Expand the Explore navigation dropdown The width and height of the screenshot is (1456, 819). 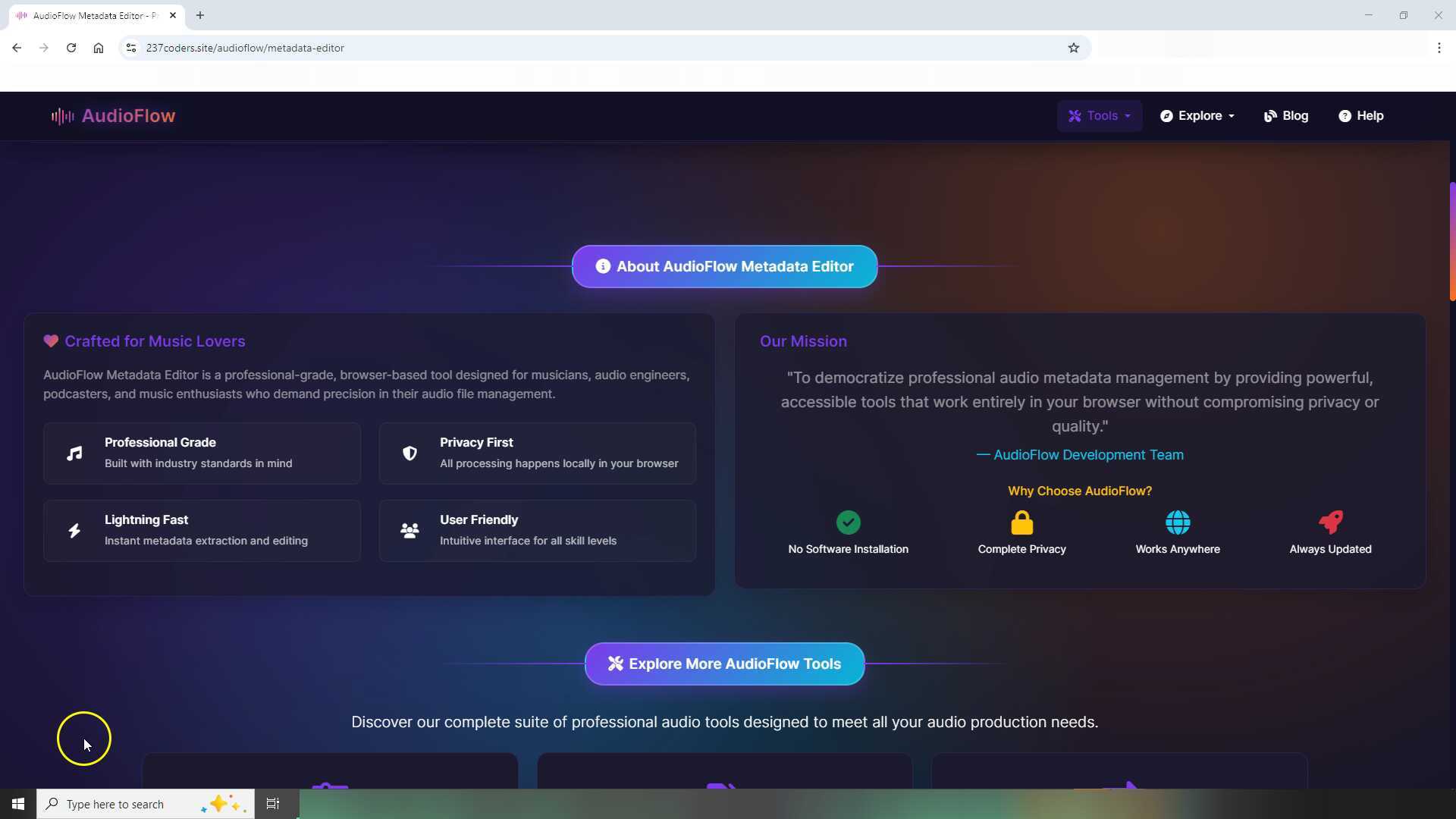click(1197, 115)
